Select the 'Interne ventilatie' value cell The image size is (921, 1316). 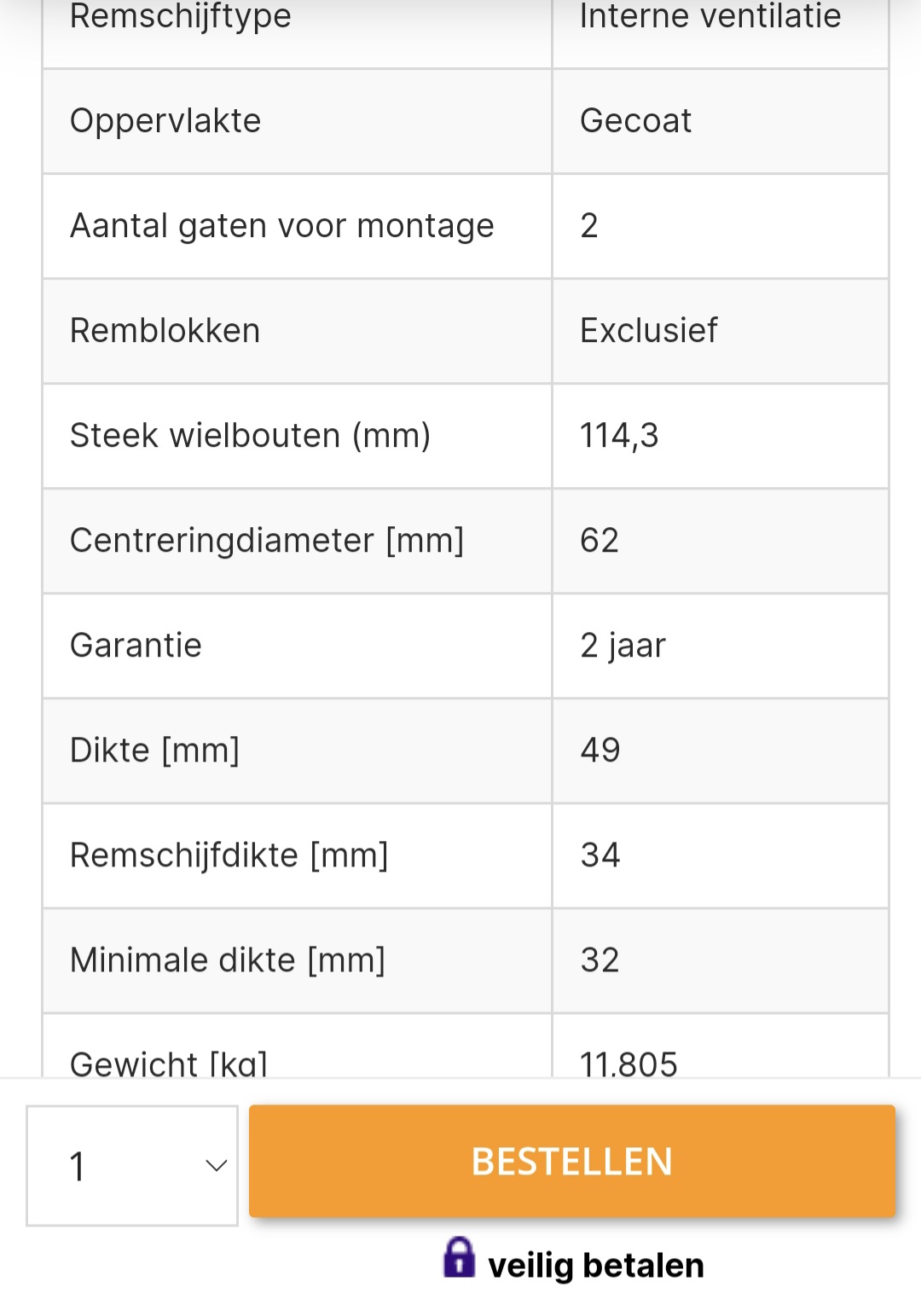pyautogui.click(x=710, y=17)
